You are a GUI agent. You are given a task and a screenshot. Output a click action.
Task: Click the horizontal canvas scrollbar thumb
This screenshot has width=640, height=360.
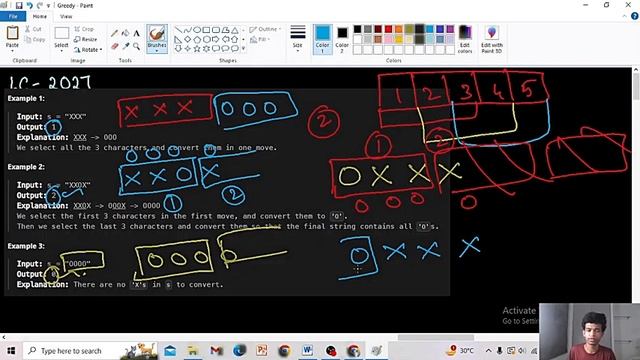coord(436,337)
